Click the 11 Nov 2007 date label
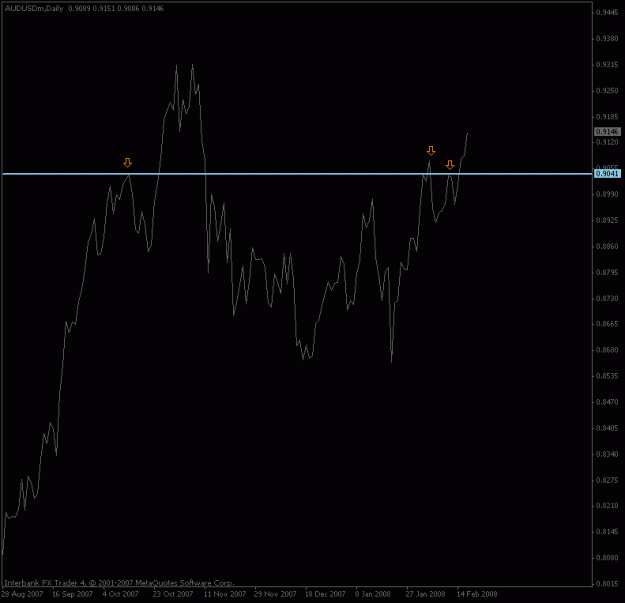Viewport: 625px width, 603px height. 225,594
